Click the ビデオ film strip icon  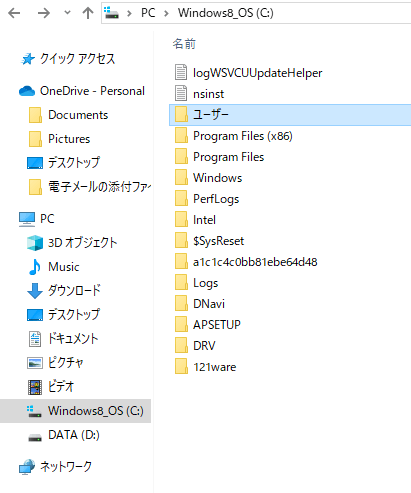pos(35,387)
